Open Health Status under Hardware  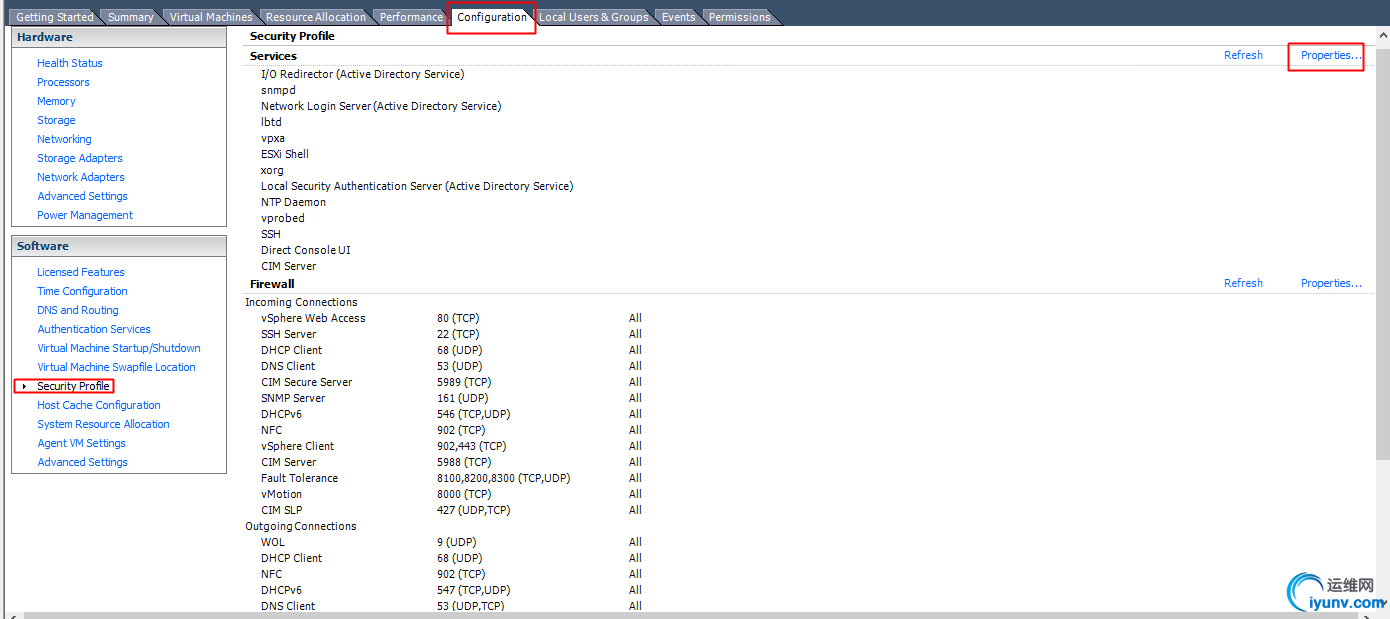[70, 63]
